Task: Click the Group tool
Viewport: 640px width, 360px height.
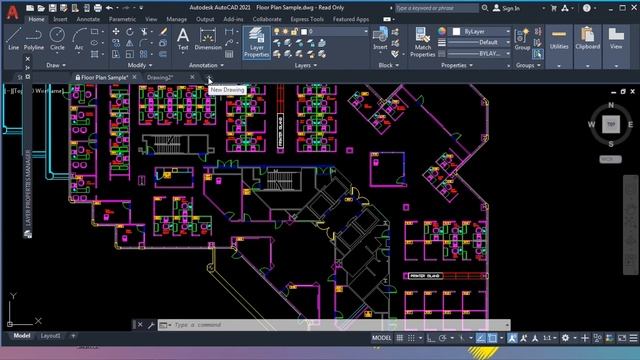Action: coord(522,40)
